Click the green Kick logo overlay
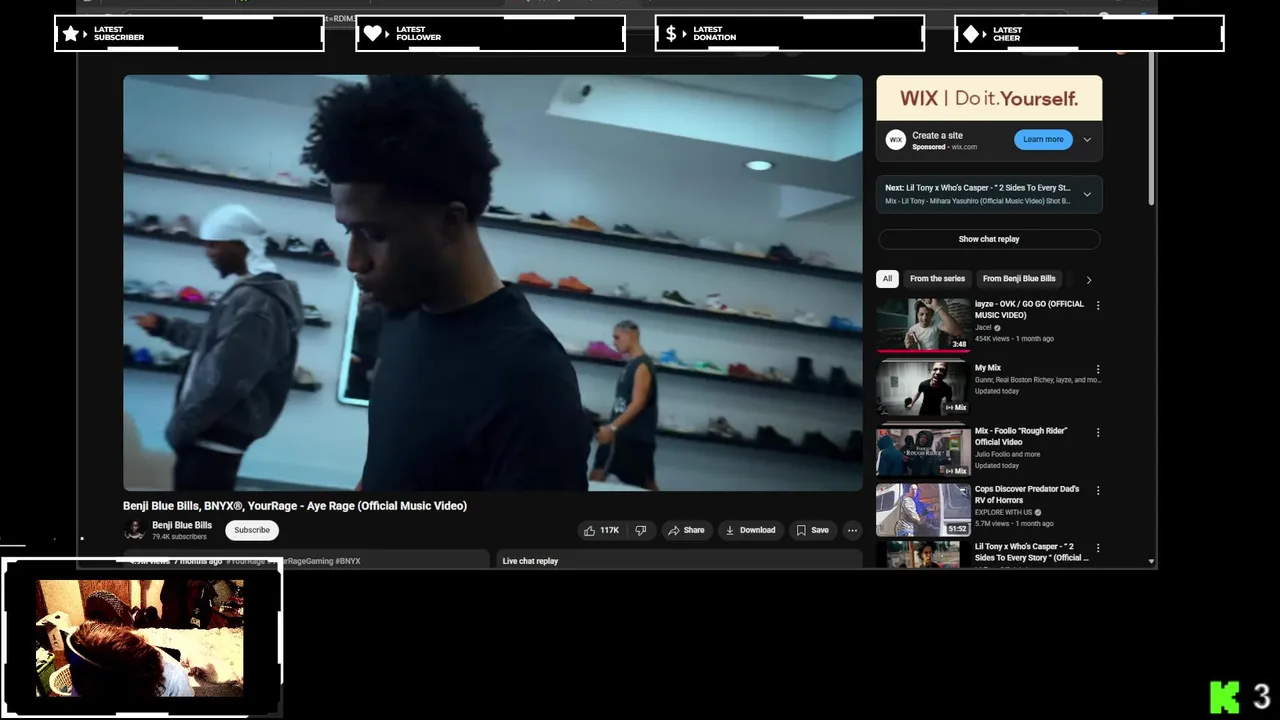Viewport: 1280px width, 720px height. (x=1225, y=697)
